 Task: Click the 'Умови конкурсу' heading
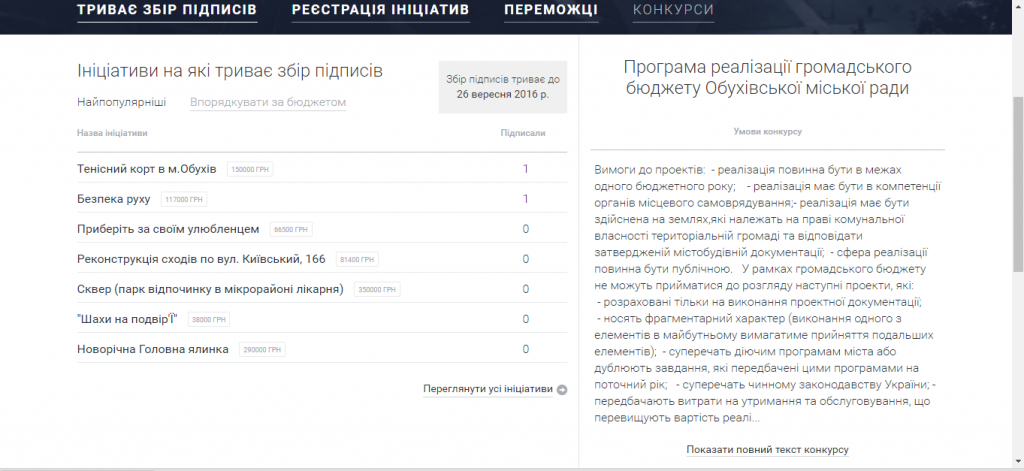click(767, 131)
